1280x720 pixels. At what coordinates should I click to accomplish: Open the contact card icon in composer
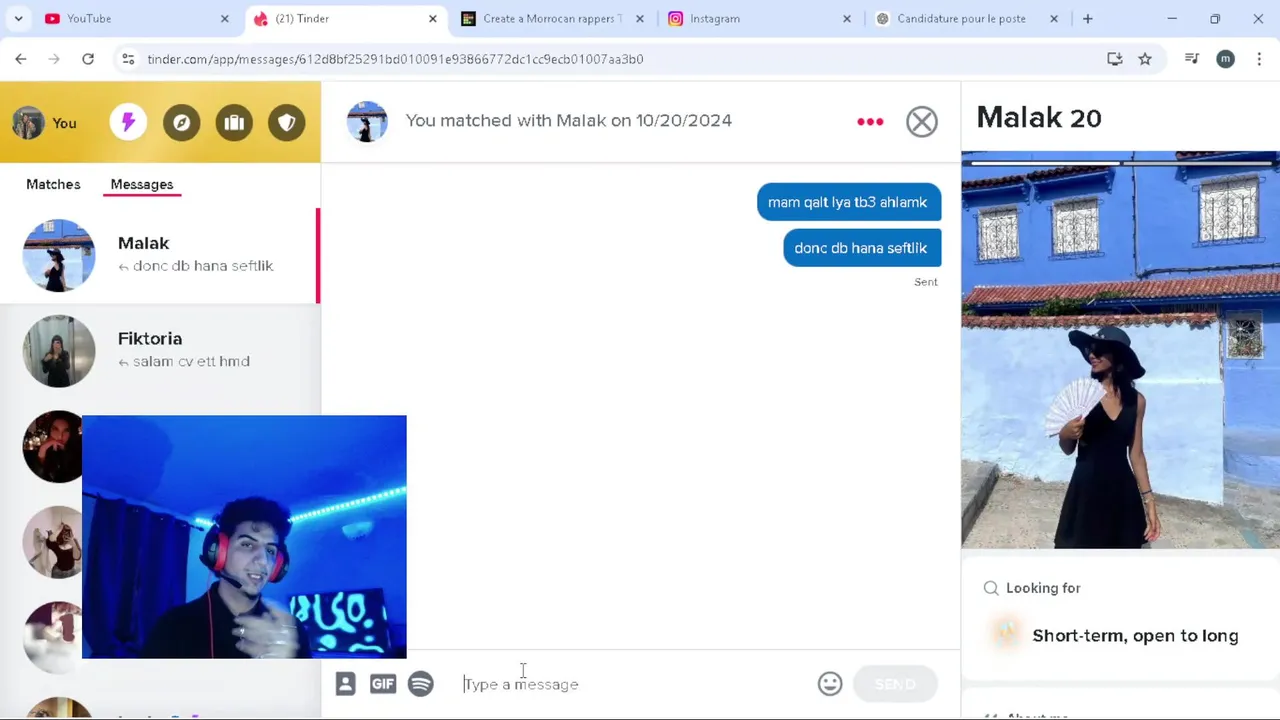click(345, 684)
